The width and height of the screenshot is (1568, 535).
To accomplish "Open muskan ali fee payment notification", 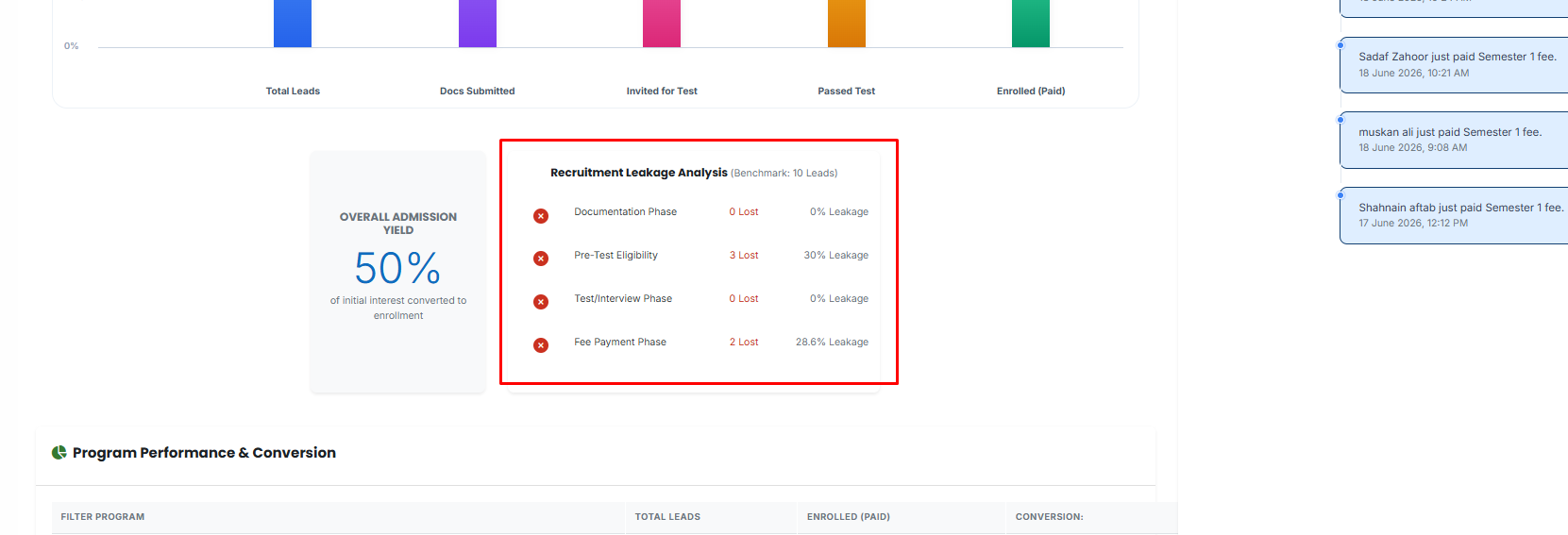I will [x=1454, y=140].
